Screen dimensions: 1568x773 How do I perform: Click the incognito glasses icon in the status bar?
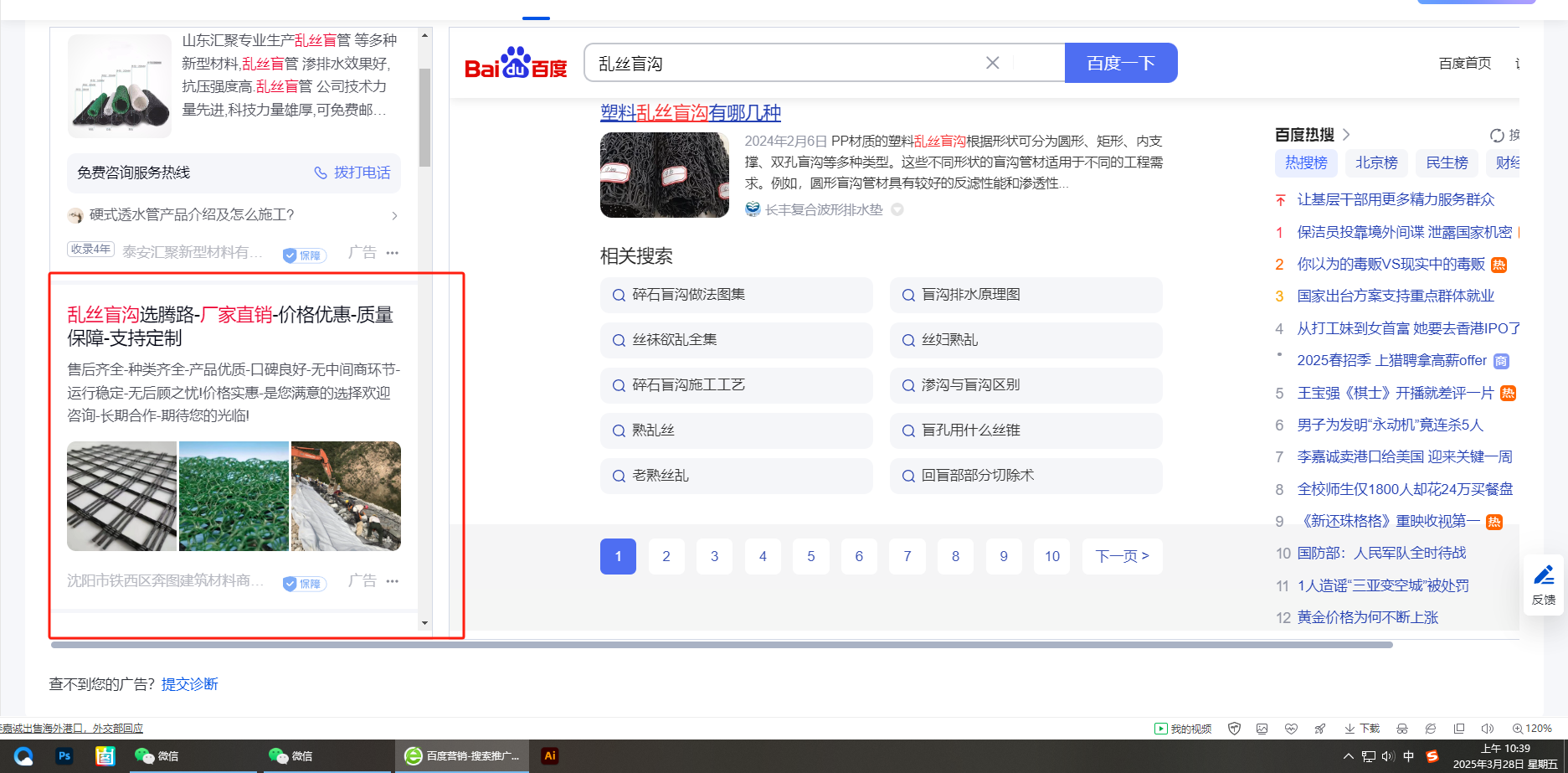pyautogui.click(x=1402, y=729)
